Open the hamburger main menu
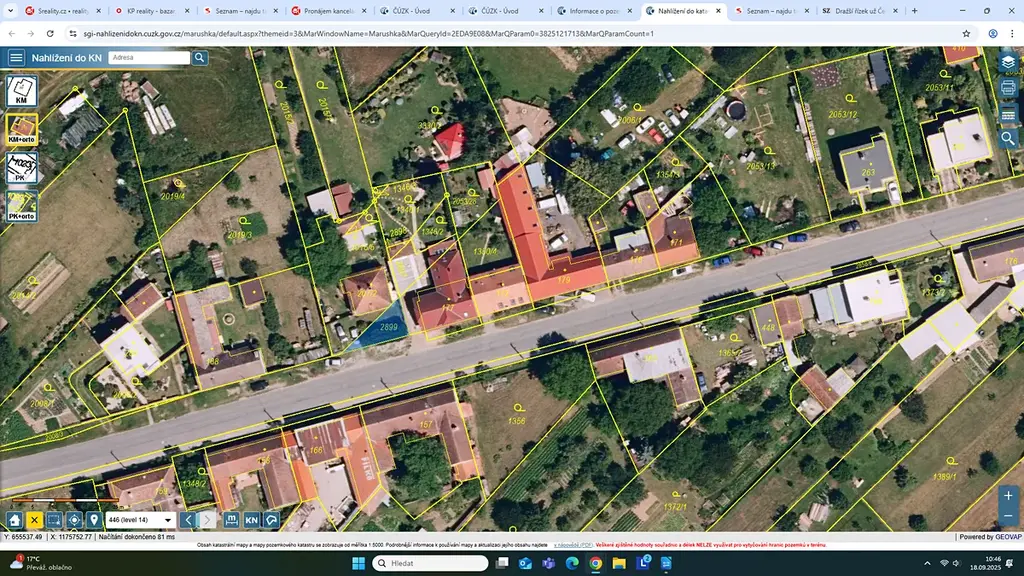 click(x=16, y=57)
